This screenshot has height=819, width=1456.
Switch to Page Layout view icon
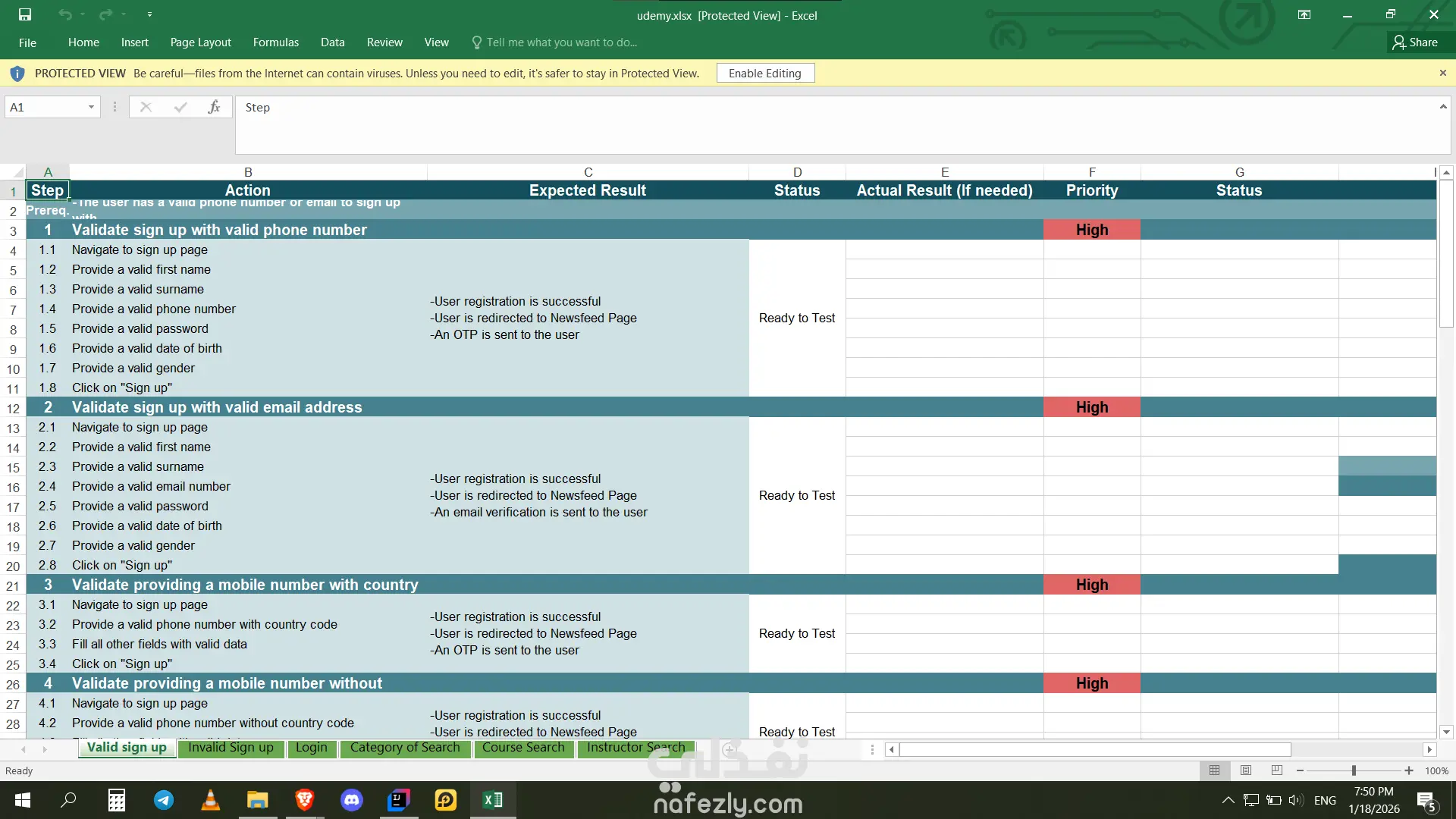pyautogui.click(x=1246, y=770)
